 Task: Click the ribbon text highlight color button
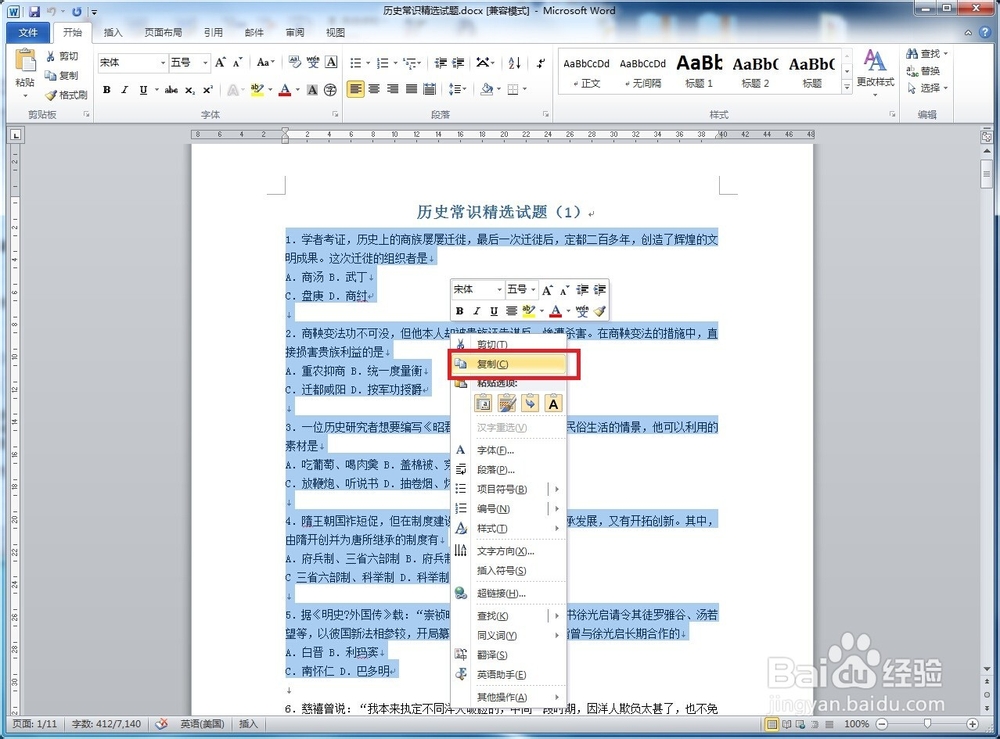(256, 90)
